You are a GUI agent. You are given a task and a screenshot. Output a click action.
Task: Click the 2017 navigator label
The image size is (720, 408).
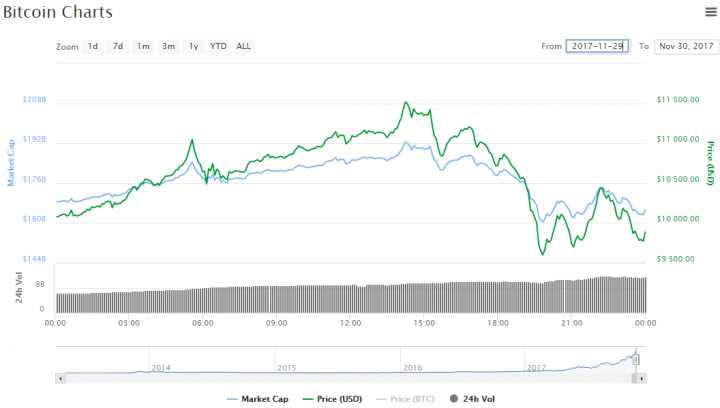click(x=536, y=368)
